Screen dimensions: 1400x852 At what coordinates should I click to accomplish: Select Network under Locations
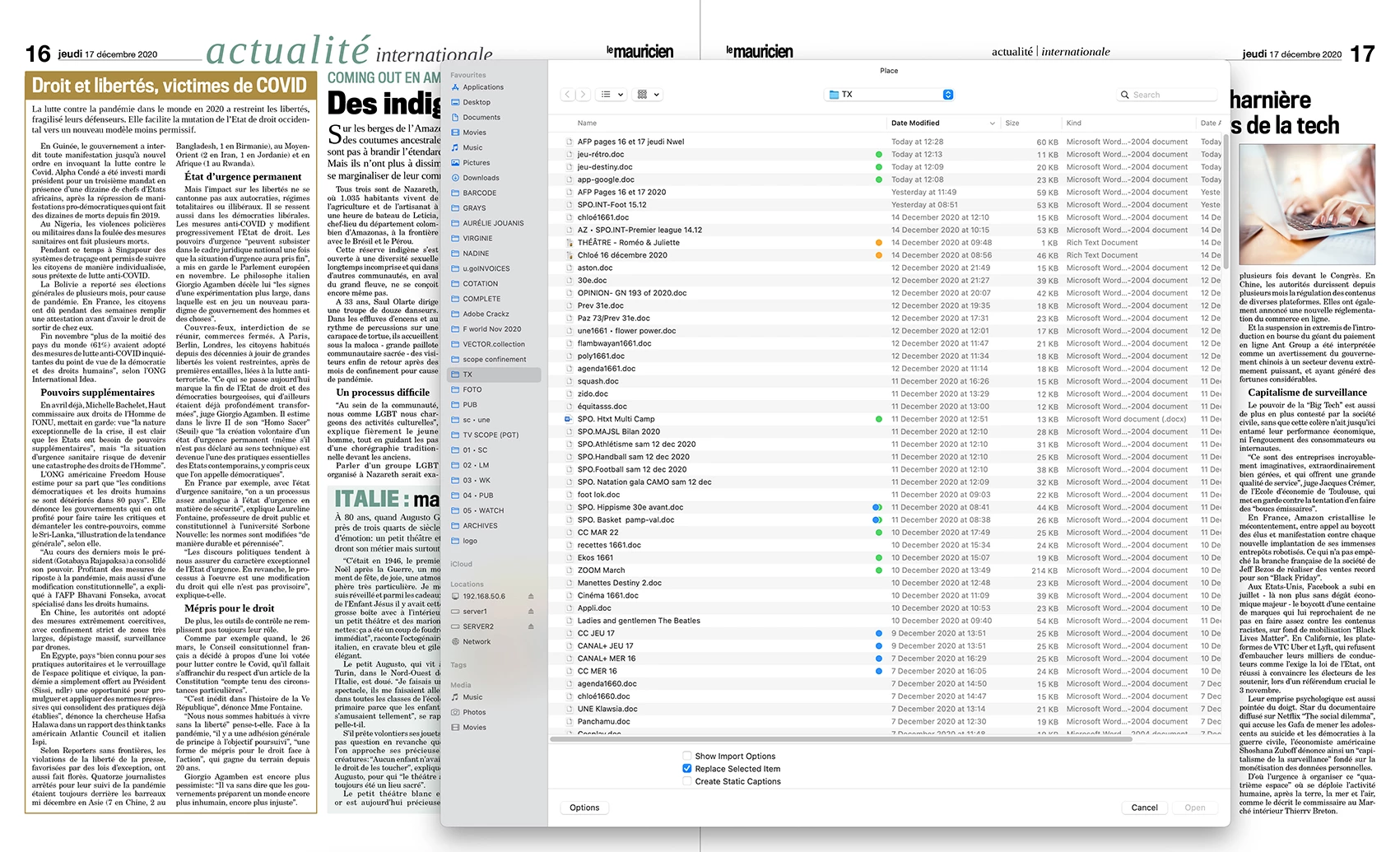click(x=476, y=642)
